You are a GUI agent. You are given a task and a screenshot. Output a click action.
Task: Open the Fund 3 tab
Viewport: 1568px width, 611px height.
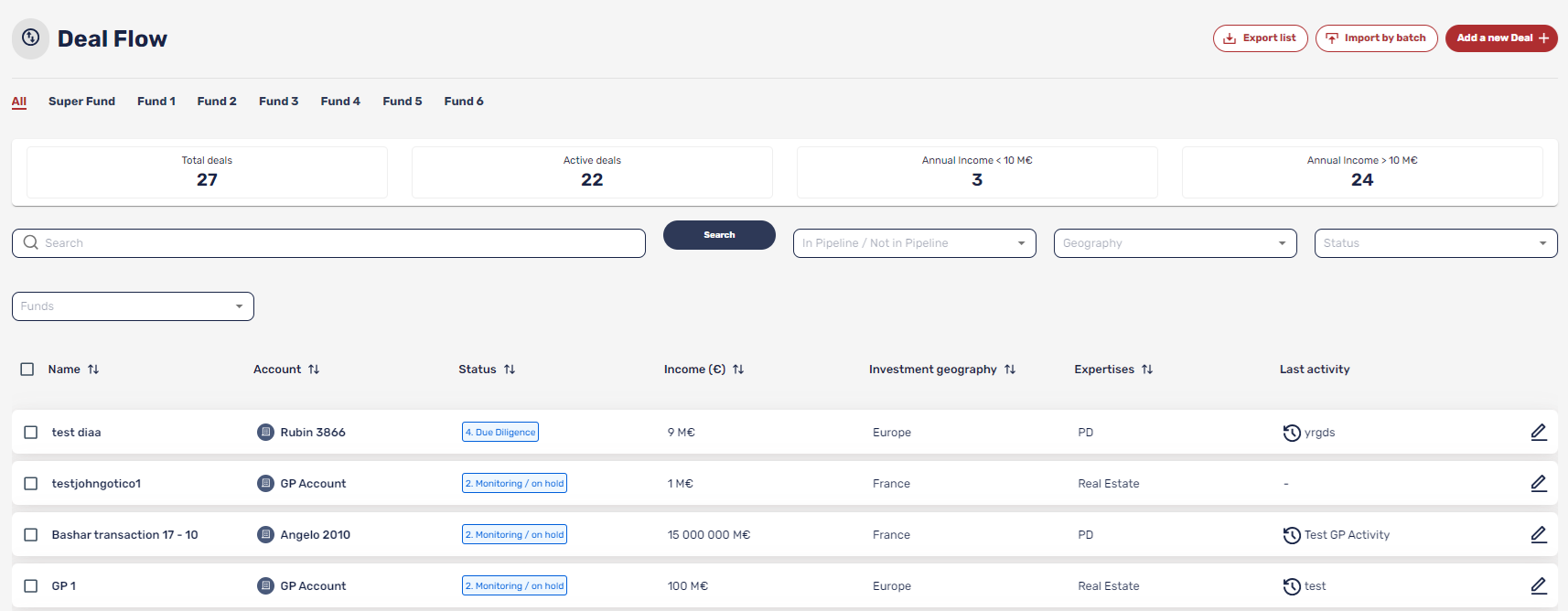point(278,102)
